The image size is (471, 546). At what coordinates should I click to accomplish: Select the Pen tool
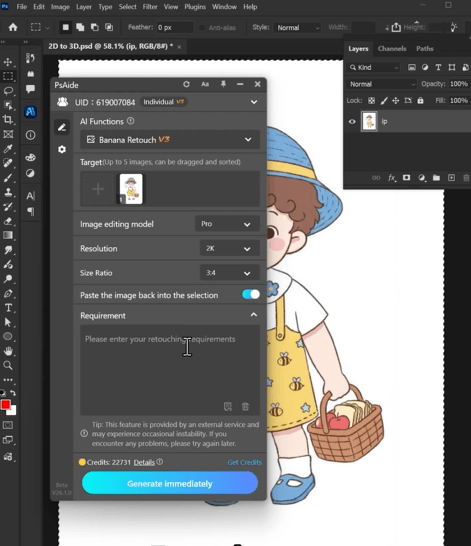pyautogui.click(x=8, y=294)
